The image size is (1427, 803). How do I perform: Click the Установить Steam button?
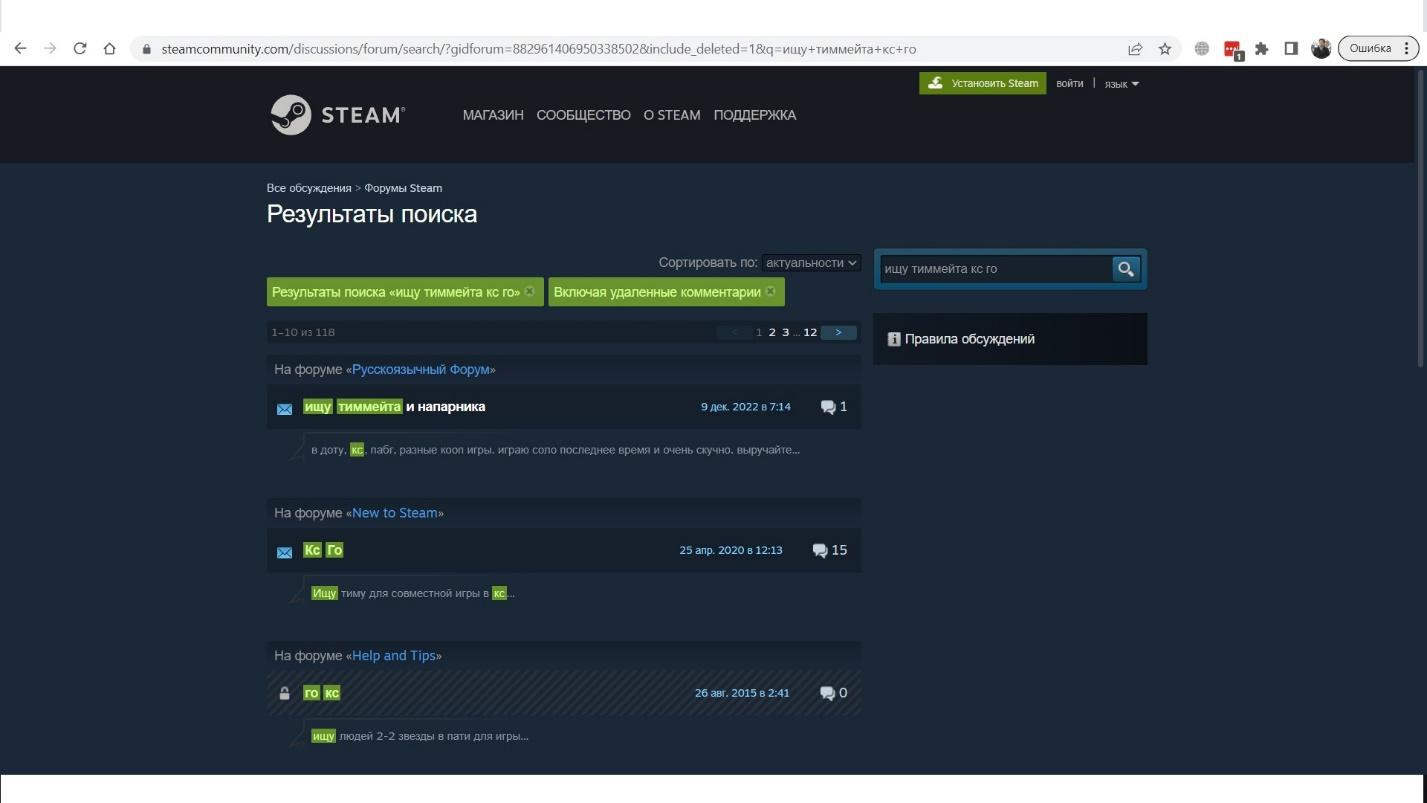pos(983,83)
